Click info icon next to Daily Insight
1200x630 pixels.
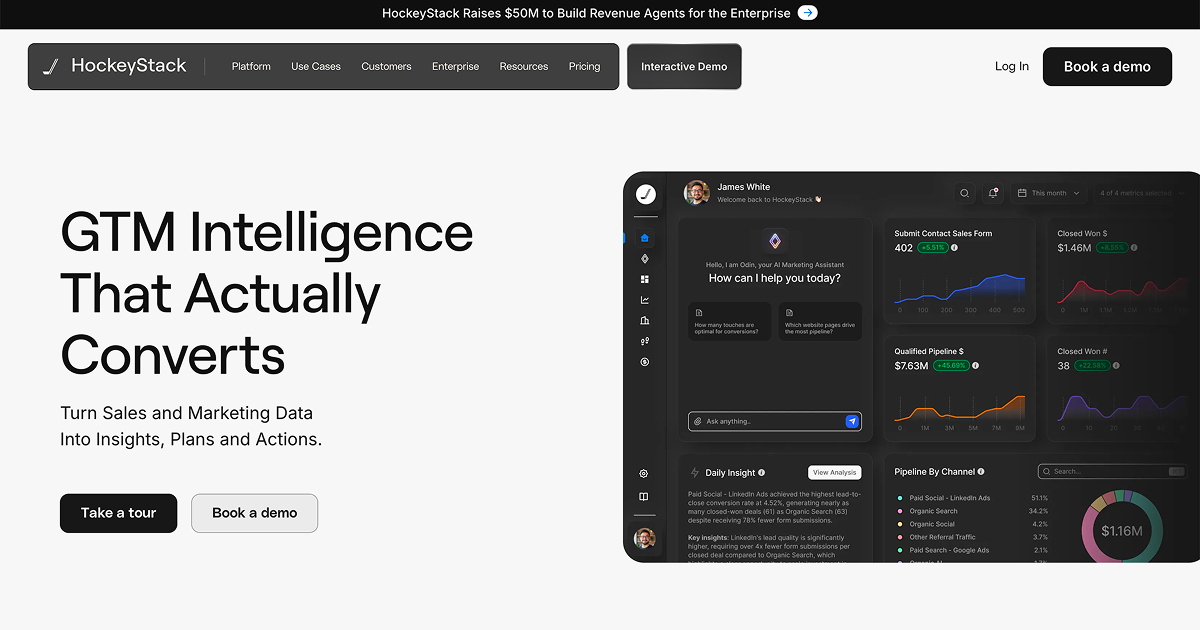tap(762, 473)
